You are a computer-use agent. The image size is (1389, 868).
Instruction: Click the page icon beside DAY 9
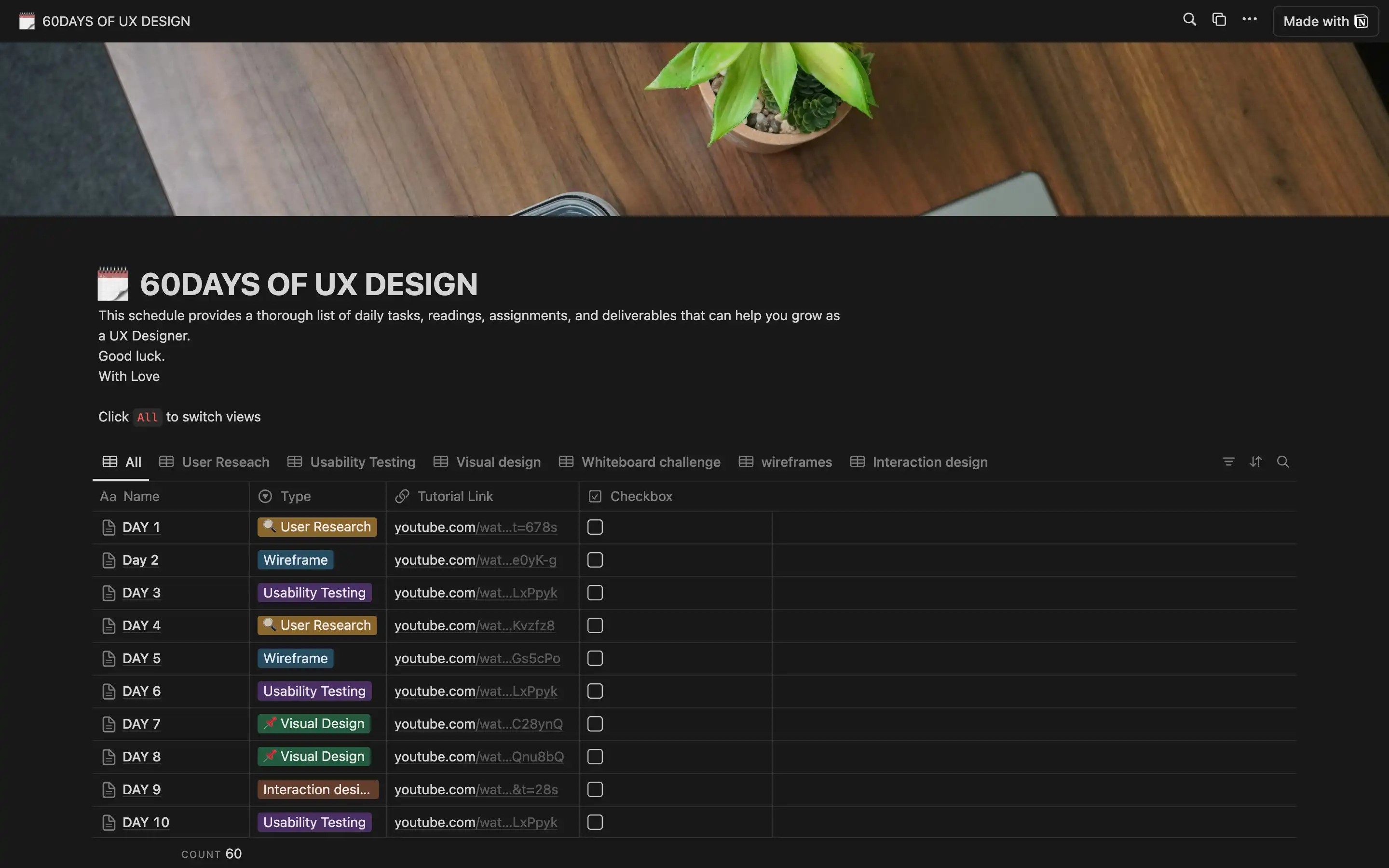click(x=109, y=789)
